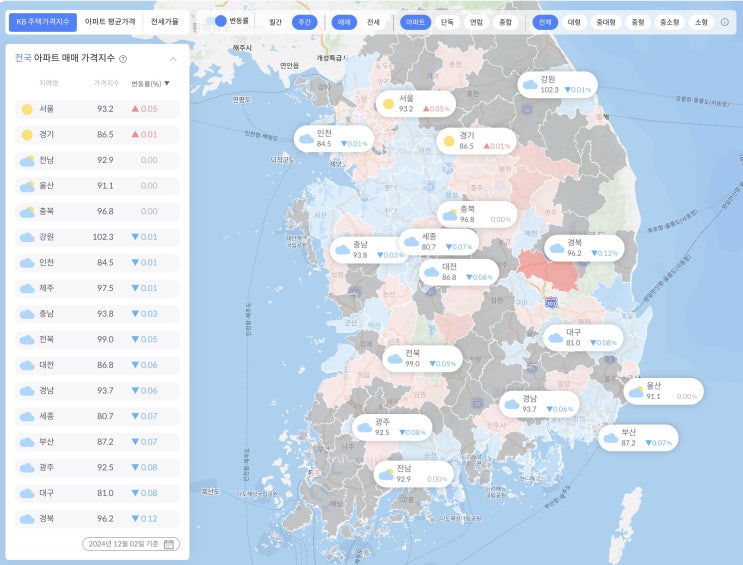Select the 충남 row showing 93.8

click(x=98, y=314)
